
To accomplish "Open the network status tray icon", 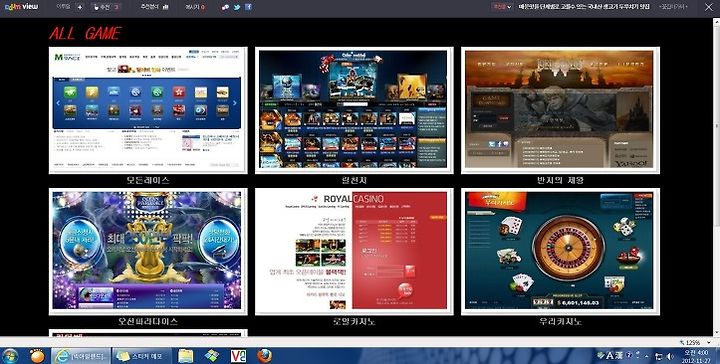I will pos(659,356).
